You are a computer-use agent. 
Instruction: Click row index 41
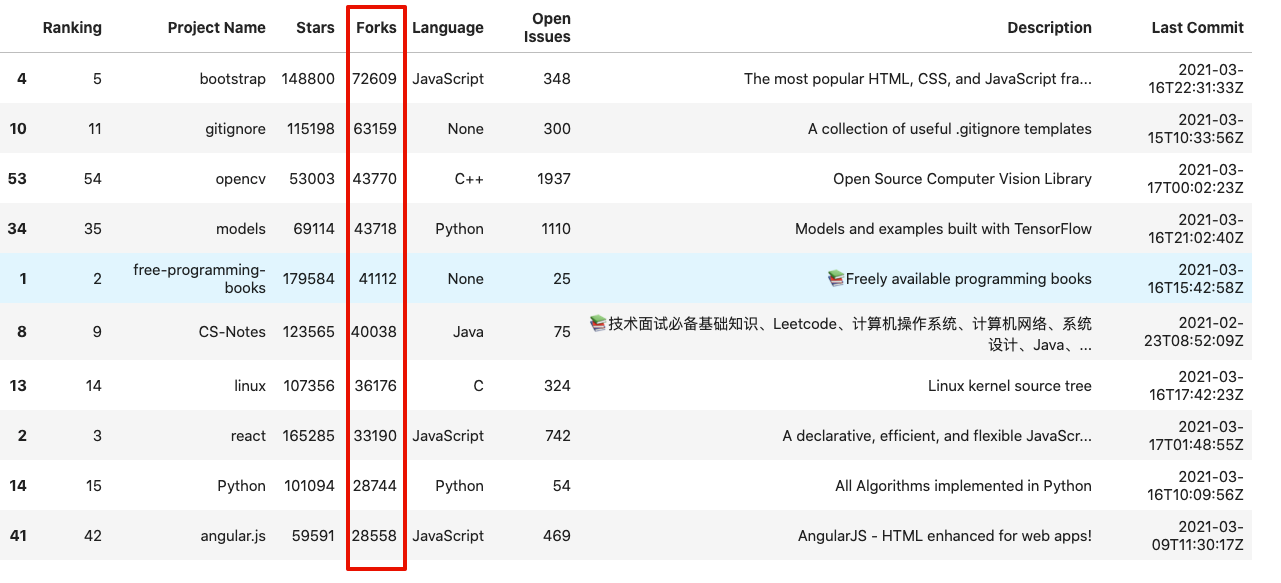coord(18,536)
